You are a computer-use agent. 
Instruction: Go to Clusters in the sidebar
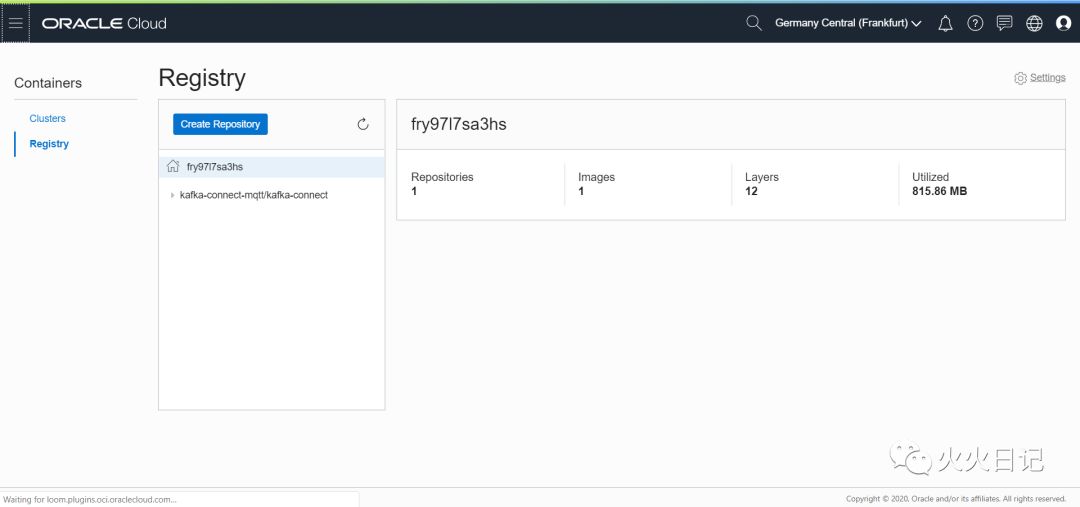pos(48,118)
